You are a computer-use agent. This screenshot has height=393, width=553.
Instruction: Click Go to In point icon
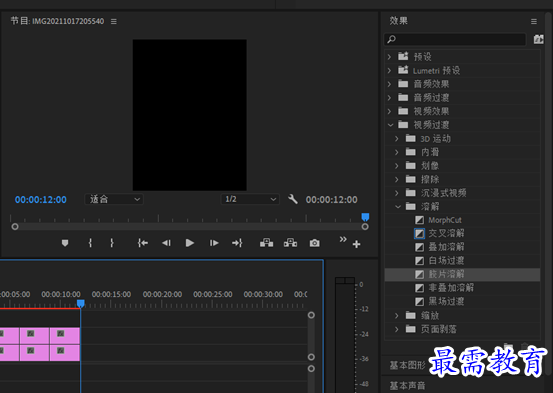[143, 243]
